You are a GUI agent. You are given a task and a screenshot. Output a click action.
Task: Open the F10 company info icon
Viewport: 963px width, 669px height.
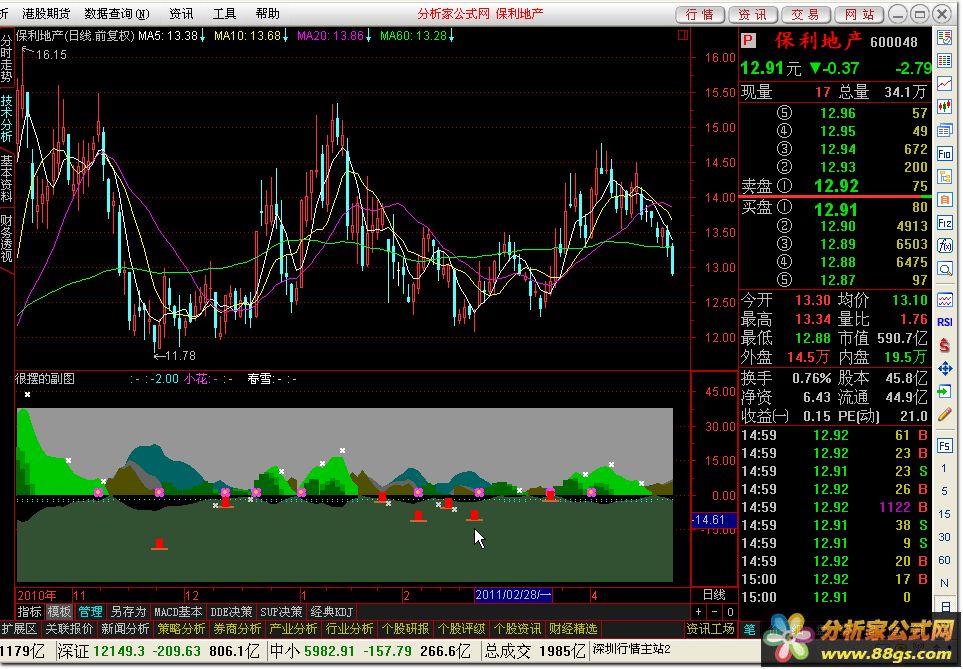945,153
